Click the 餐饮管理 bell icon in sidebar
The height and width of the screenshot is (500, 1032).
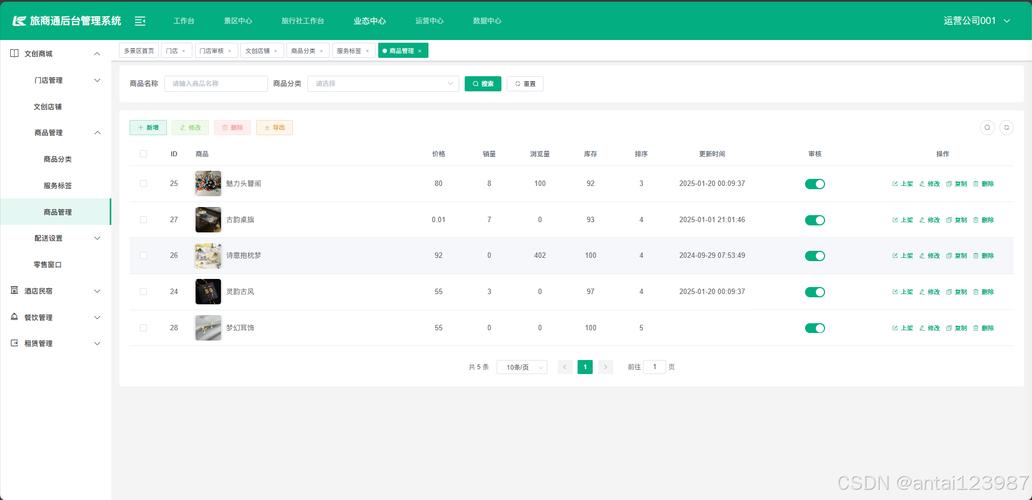click(x=14, y=316)
